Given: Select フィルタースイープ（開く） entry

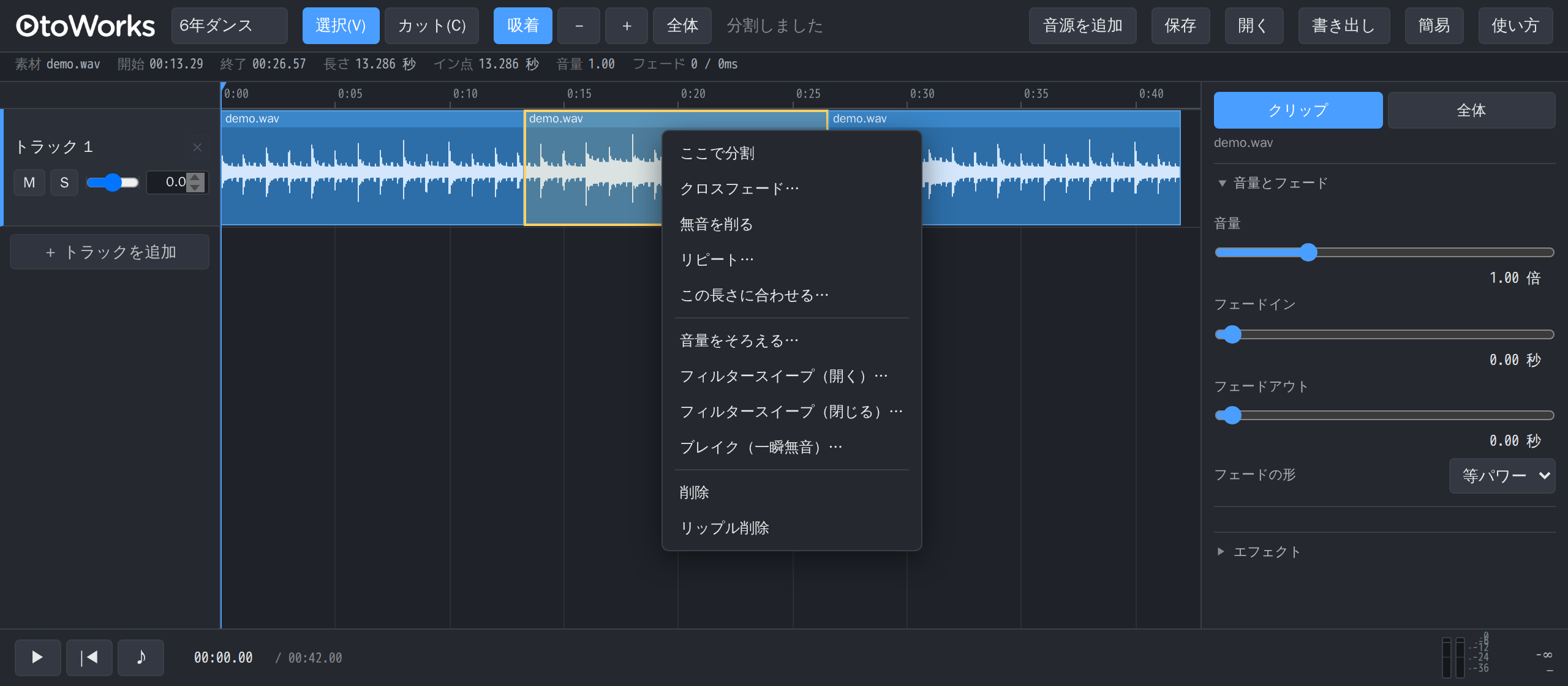Looking at the screenshot, I should tap(791, 376).
